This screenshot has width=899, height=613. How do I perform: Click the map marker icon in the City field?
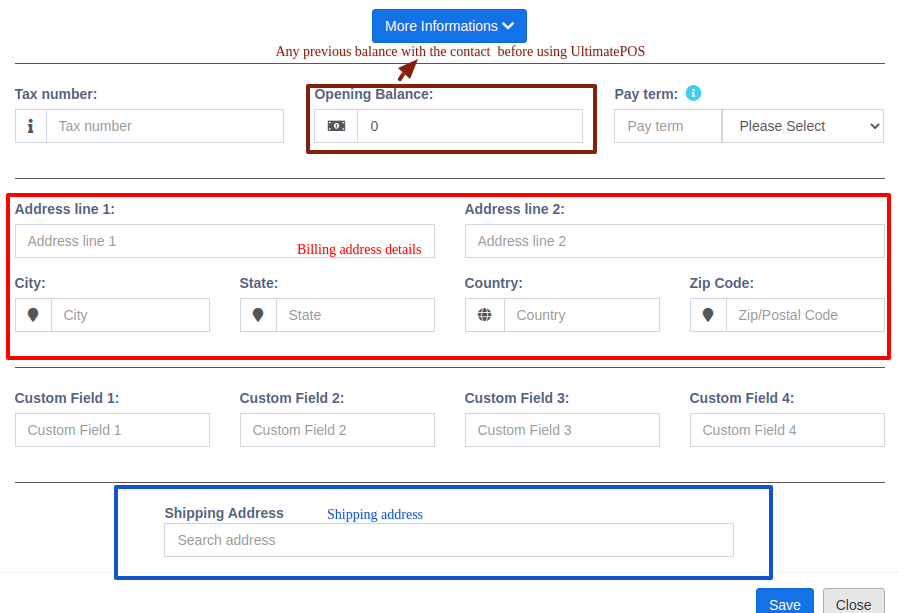(33, 314)
